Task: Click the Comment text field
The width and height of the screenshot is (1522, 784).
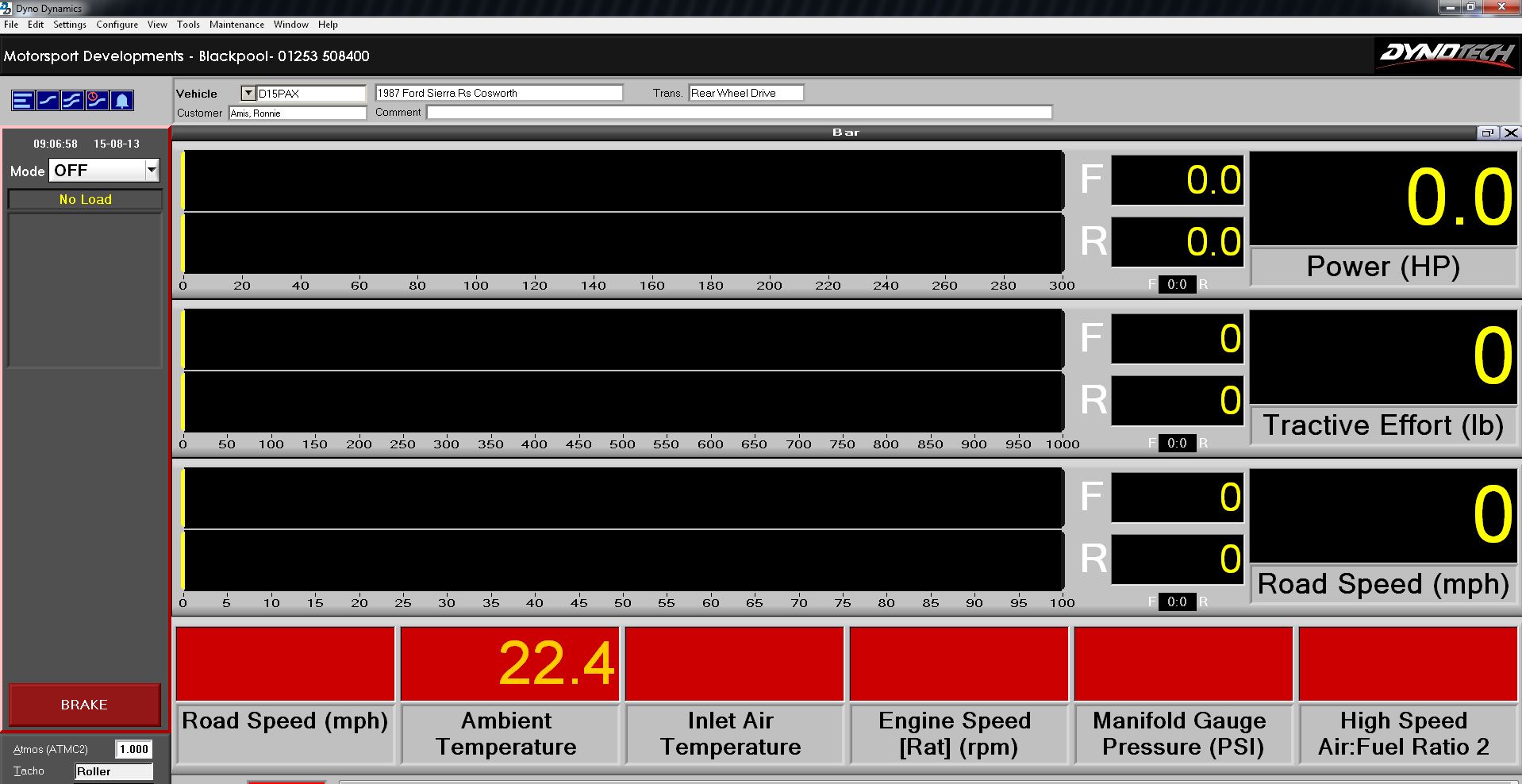Action: click(739, 113)
